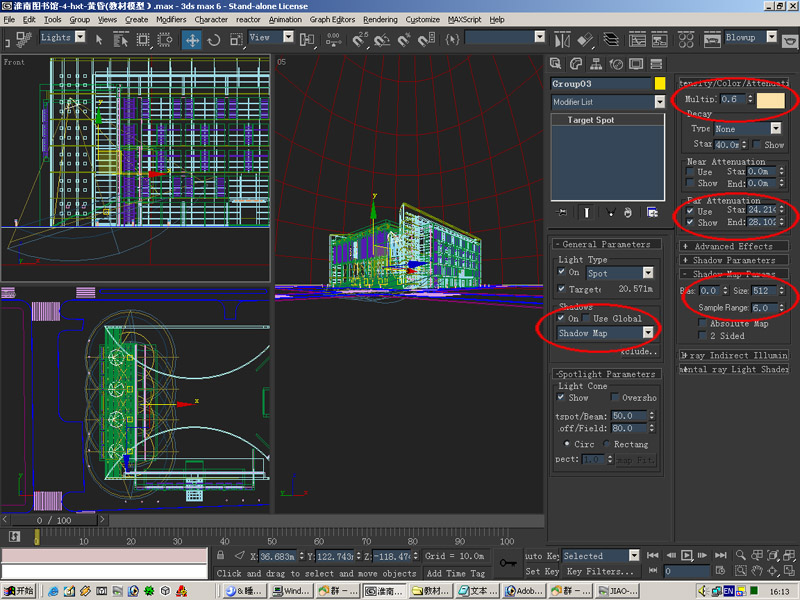Toggle Shadows On checkbox
This screenshot has height=600, width=800.
[x=561, y=318]
